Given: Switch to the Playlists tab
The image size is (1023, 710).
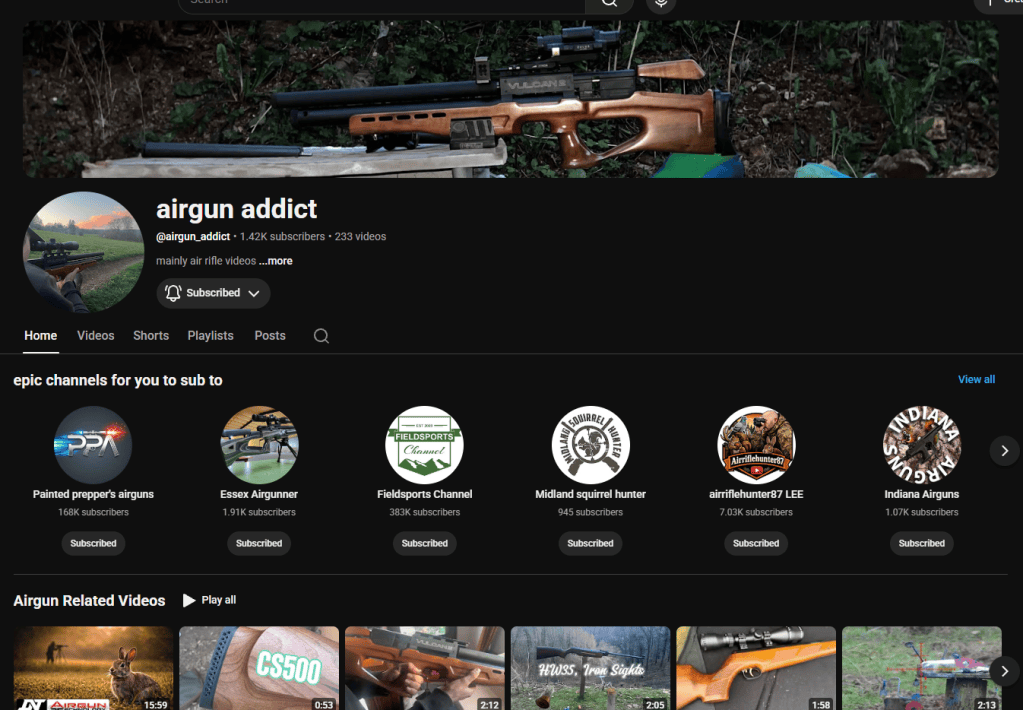Looking at the screenshot, I should 210,335.
